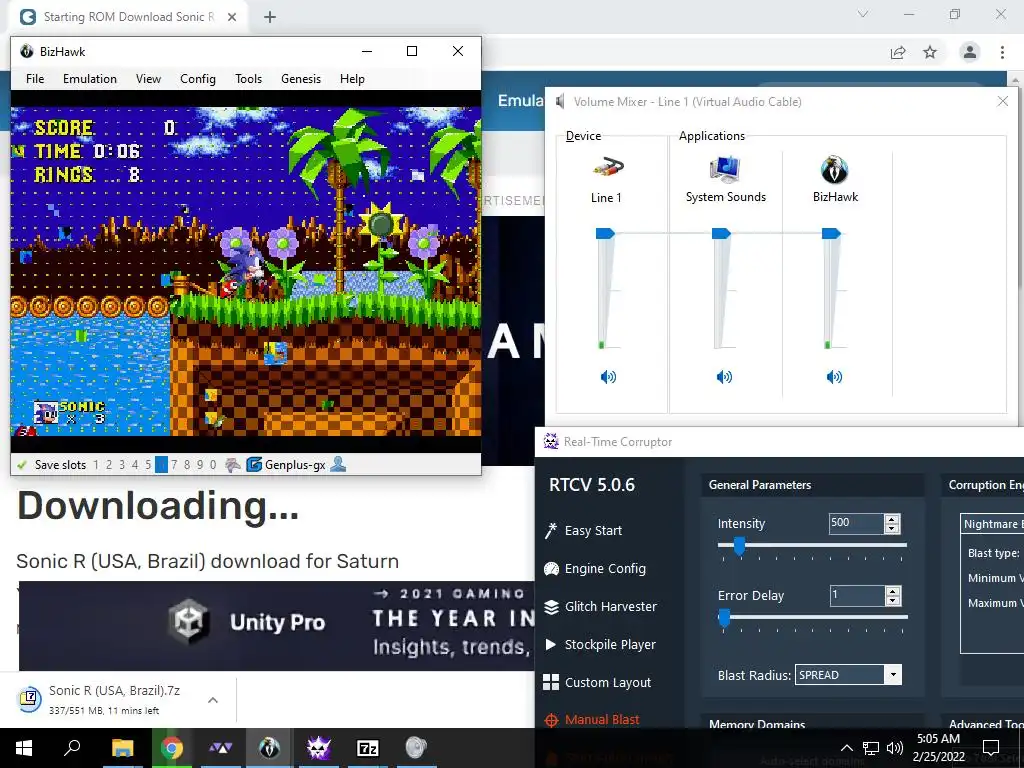
Task: Show hidden system tray icons
Action: coord(846,748)
